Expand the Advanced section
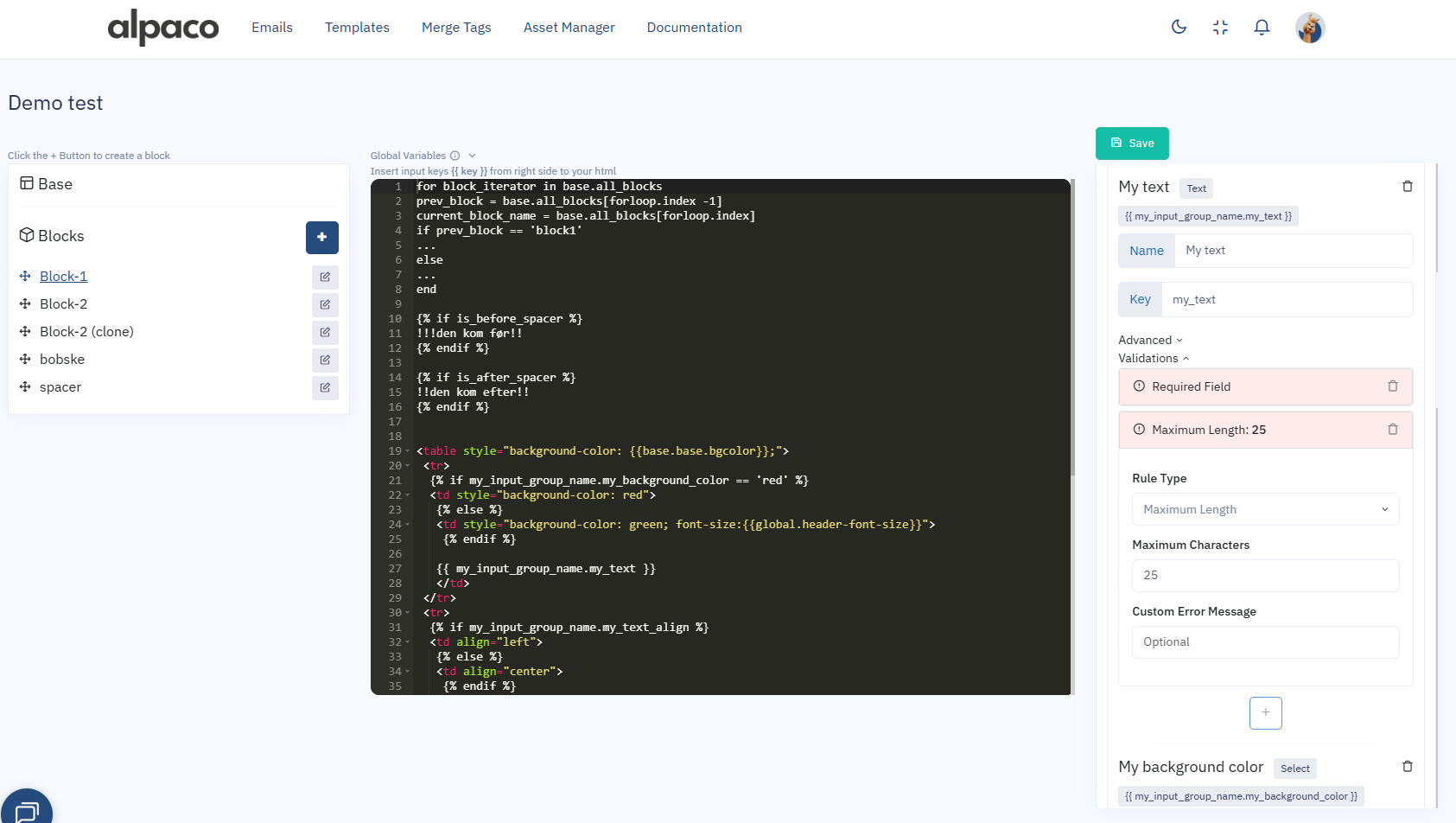This screenshot has width=1456, height=823. tap(1150, 340)
